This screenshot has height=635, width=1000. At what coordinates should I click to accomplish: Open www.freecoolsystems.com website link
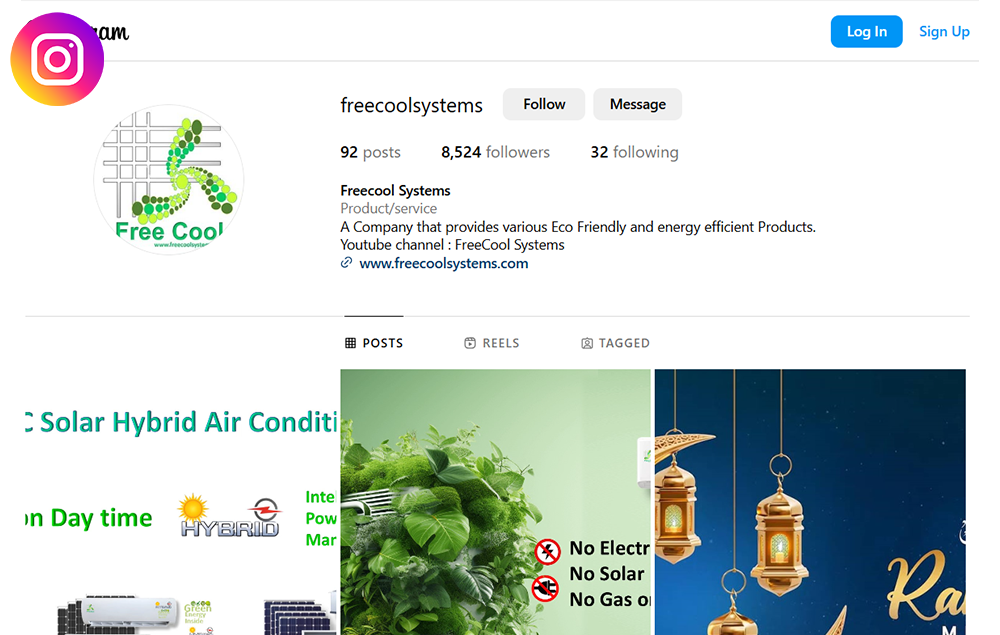[x=444, y=263]
